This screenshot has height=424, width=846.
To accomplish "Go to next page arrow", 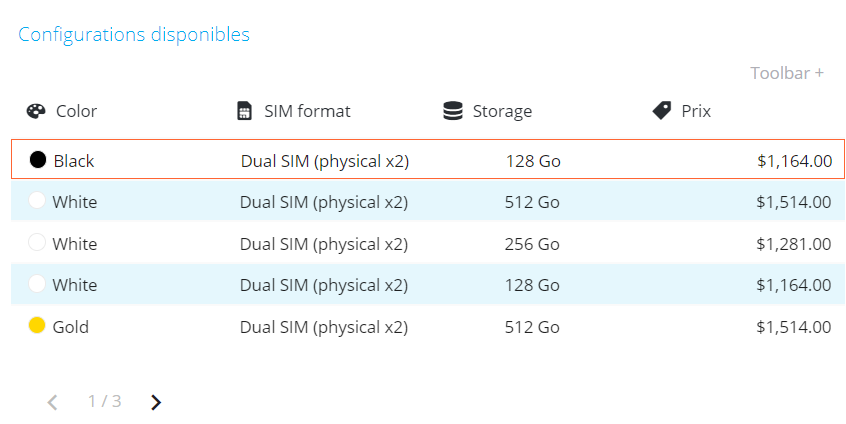I will pyautogui.click(x=156, y=402).
